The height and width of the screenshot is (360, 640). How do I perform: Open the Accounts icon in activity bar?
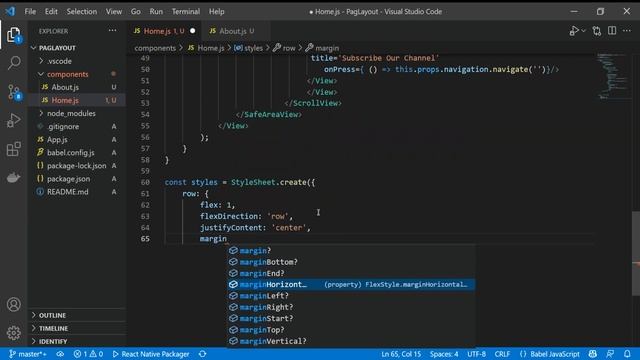(13, 304)
